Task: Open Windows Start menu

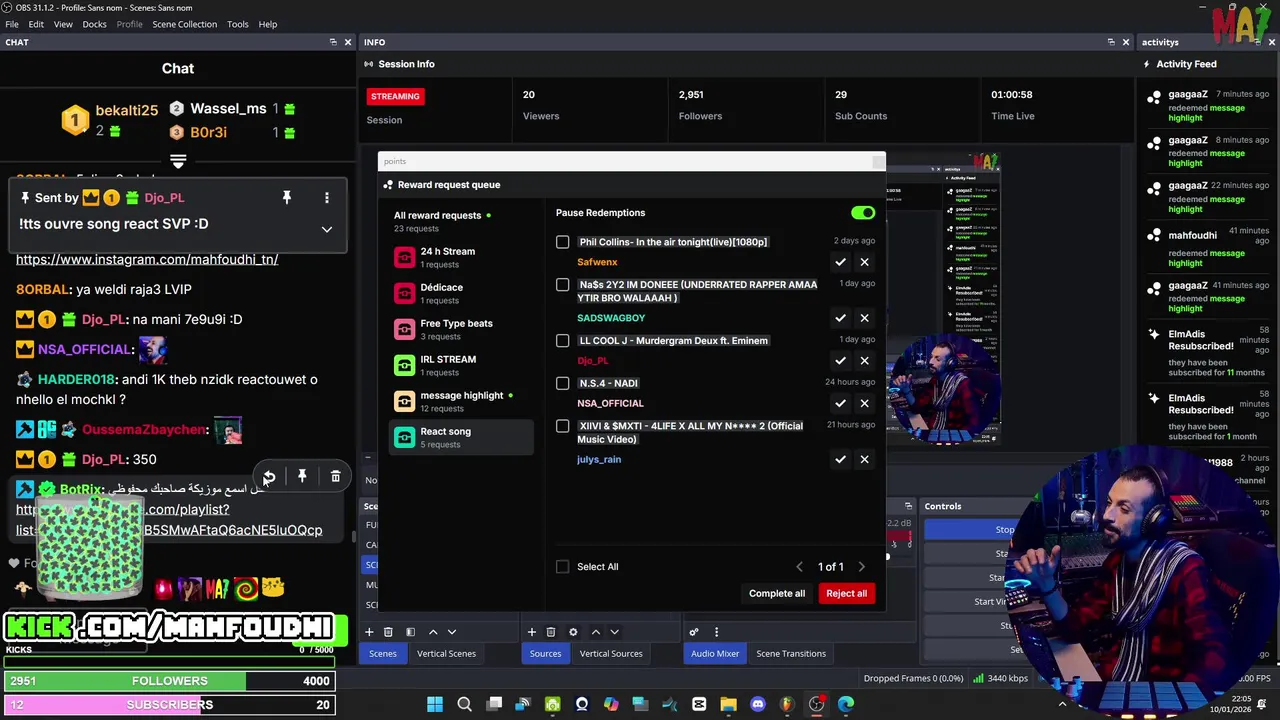Action: (x=435, y=705)
